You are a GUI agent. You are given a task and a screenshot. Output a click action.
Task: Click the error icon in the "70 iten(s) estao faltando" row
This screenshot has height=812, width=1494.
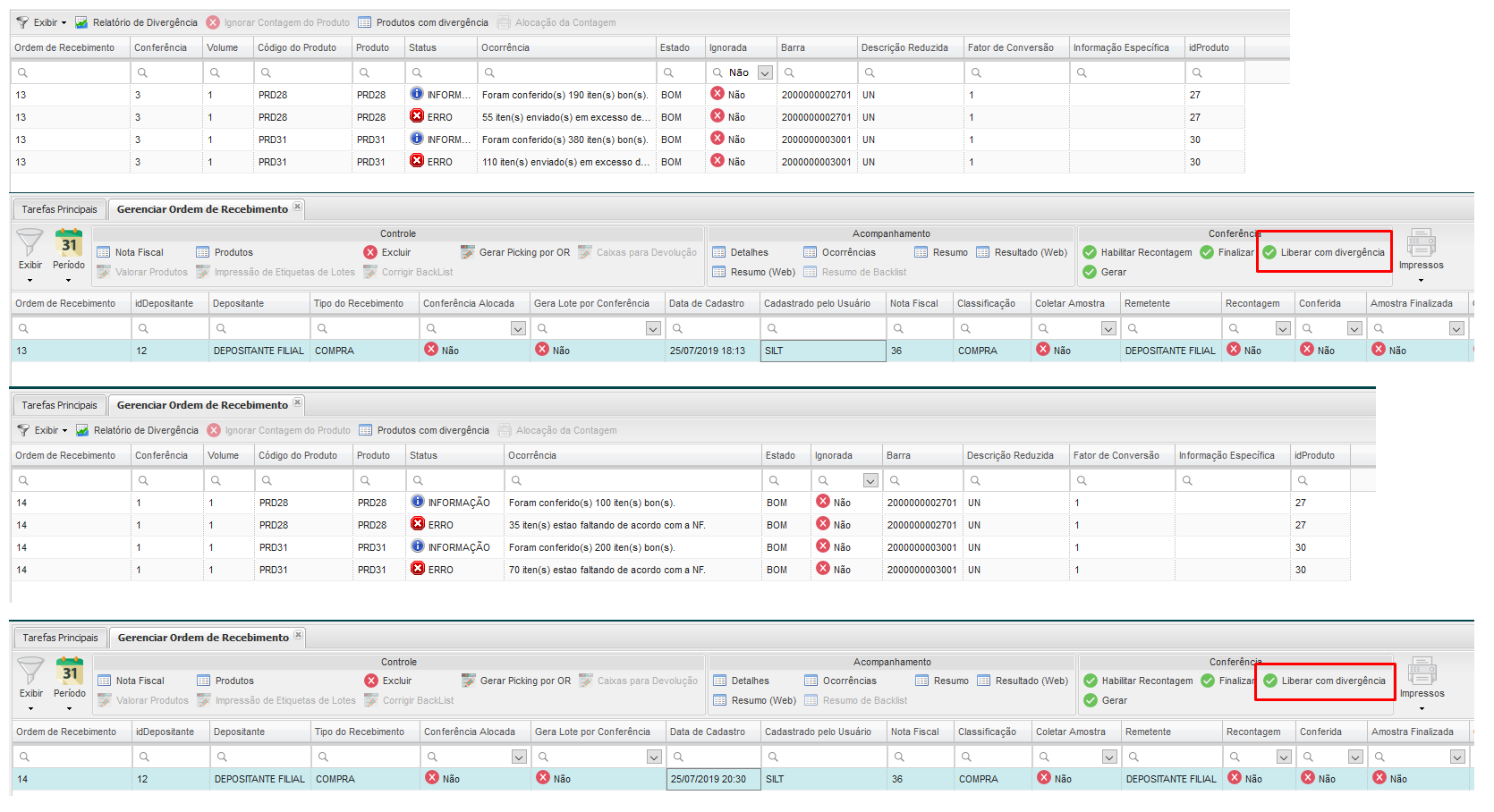(x=417, y=569)
